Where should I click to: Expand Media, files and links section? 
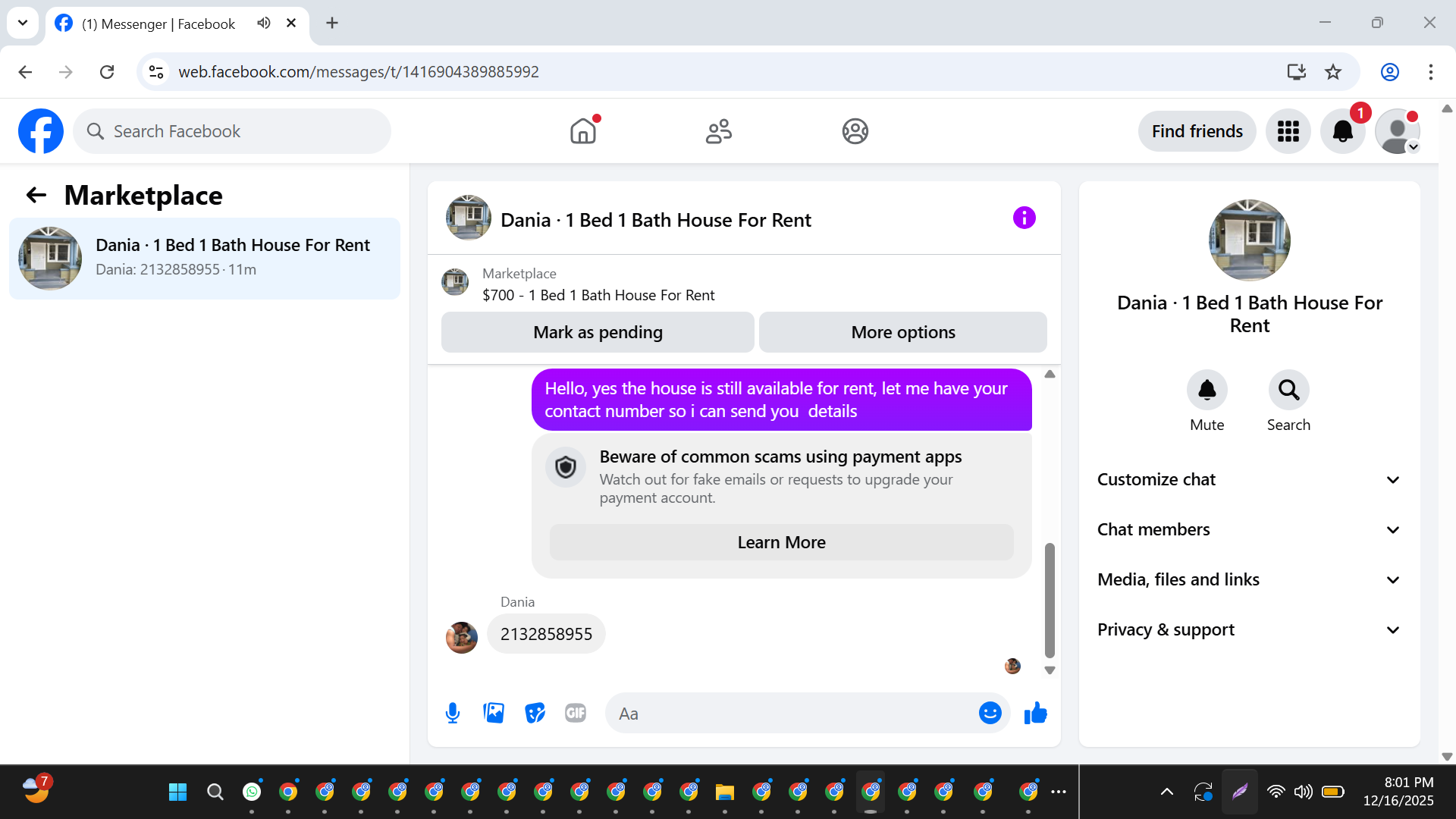tap(1249, 580)
